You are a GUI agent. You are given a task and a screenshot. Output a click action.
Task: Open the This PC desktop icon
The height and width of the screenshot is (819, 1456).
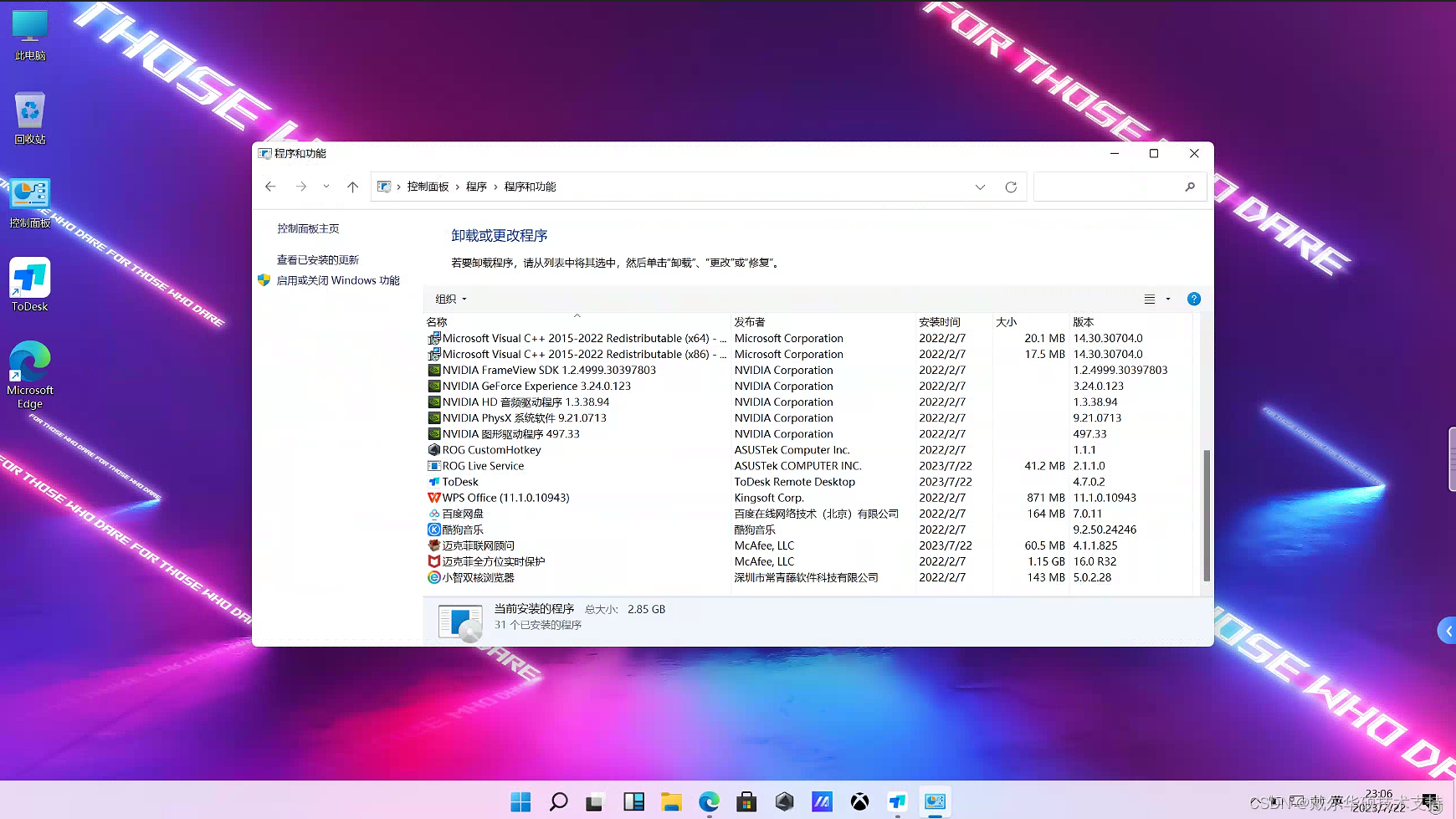(x=30, y=35)
